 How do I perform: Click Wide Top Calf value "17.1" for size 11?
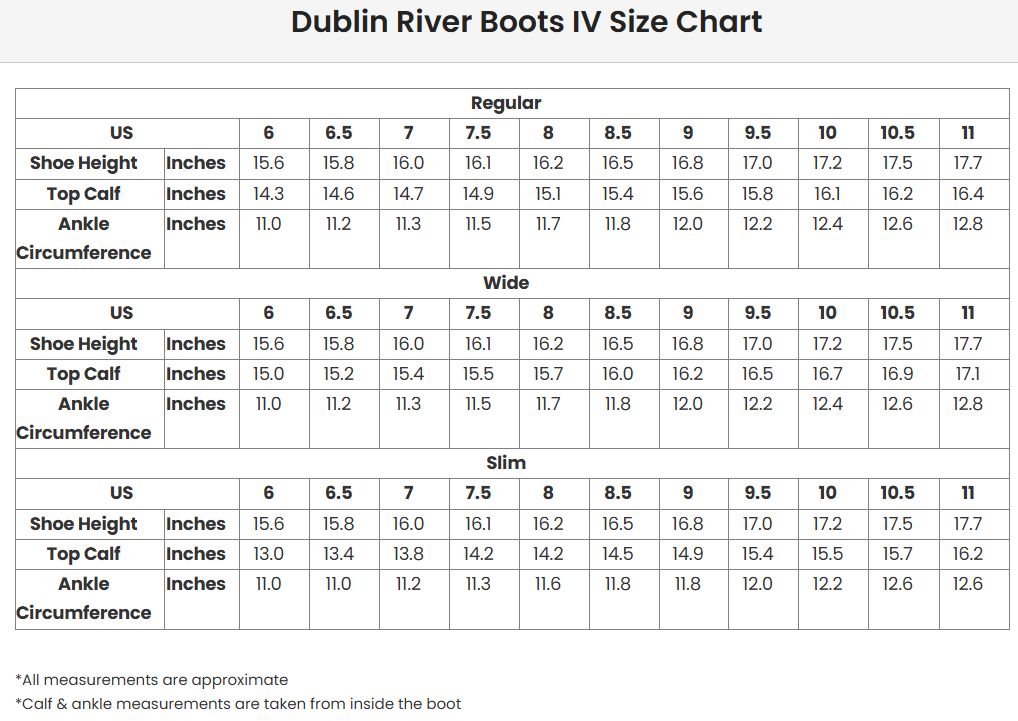tap(967, 374)
